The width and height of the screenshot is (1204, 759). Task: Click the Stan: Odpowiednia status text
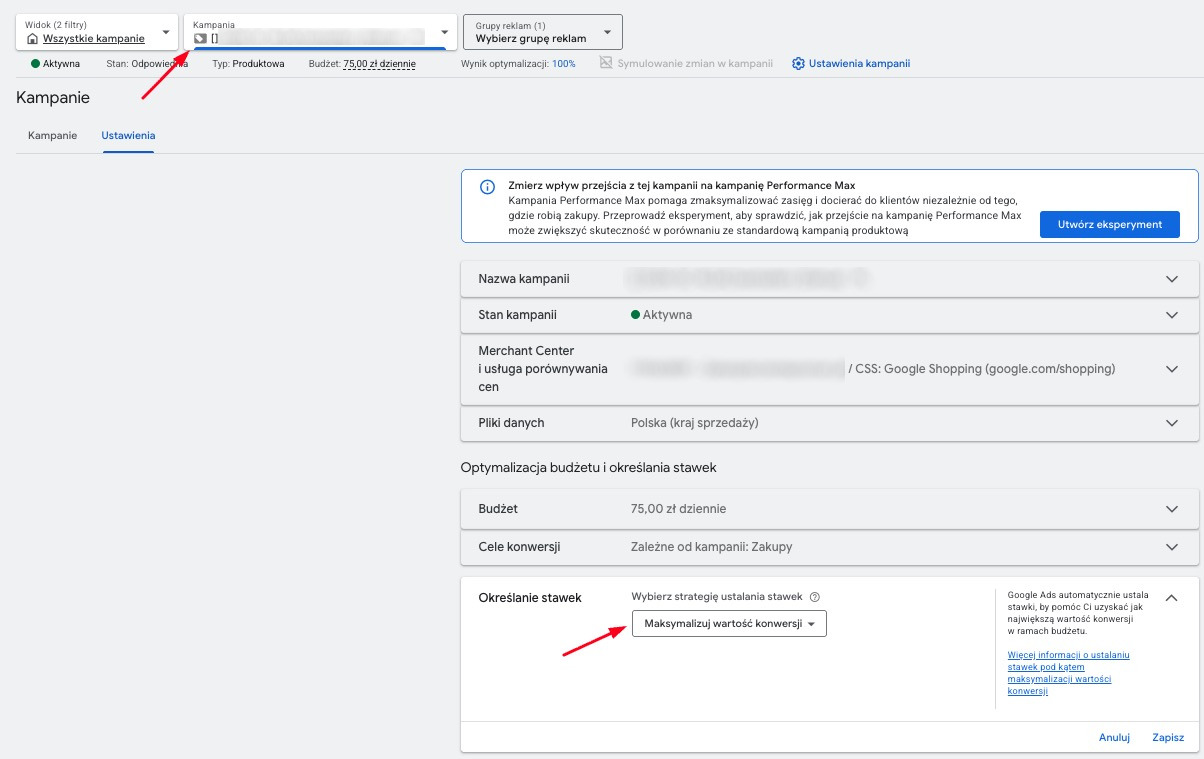tap(147, 64)
